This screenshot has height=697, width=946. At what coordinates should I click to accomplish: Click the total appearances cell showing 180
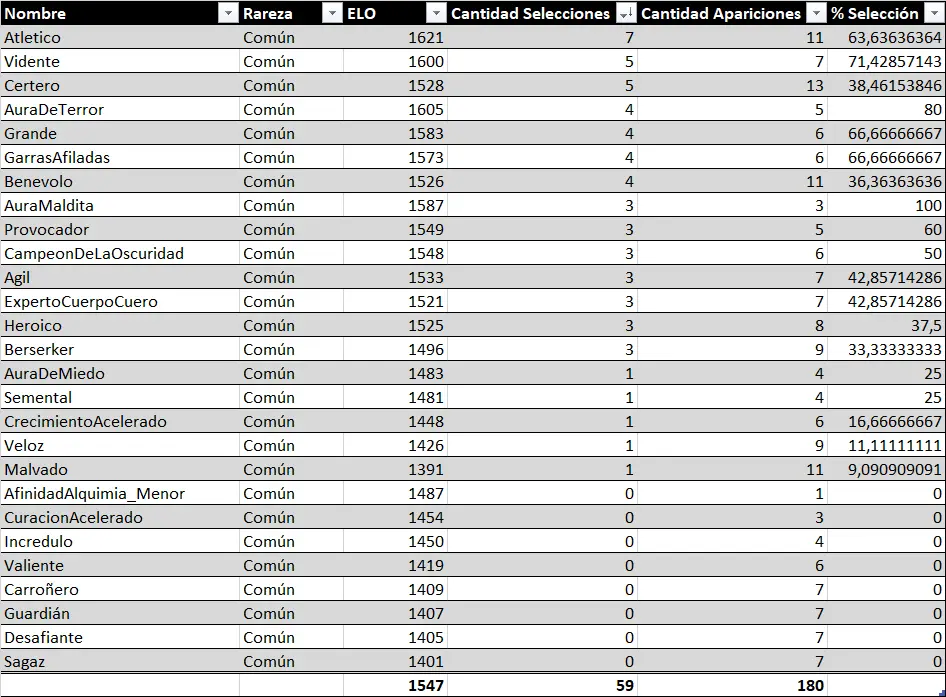[732, 685]
